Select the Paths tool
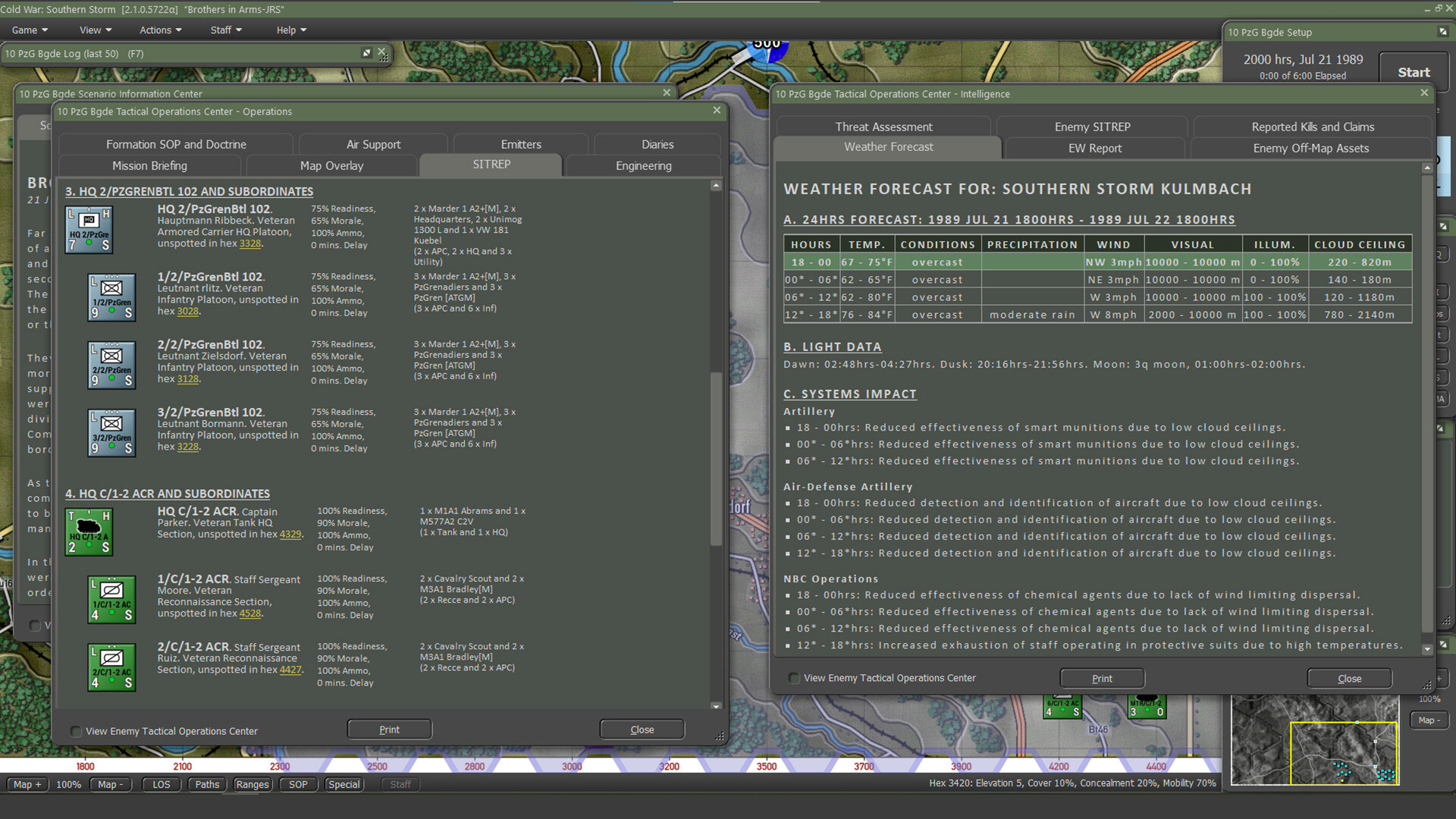Screen dimensions: 1456x819 coord(206,784)
